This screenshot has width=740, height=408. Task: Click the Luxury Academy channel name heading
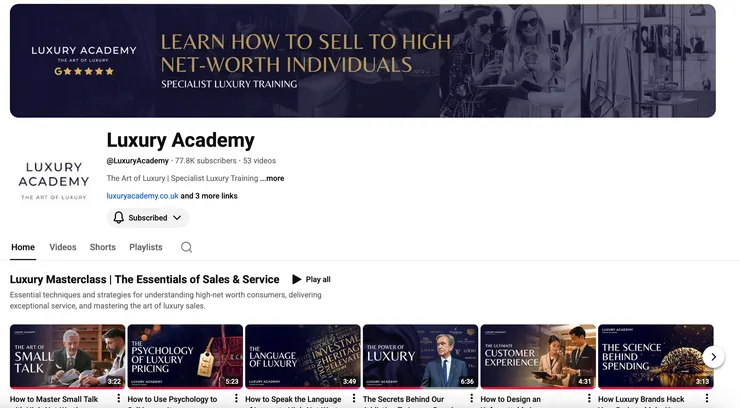(x=180, y=140)
